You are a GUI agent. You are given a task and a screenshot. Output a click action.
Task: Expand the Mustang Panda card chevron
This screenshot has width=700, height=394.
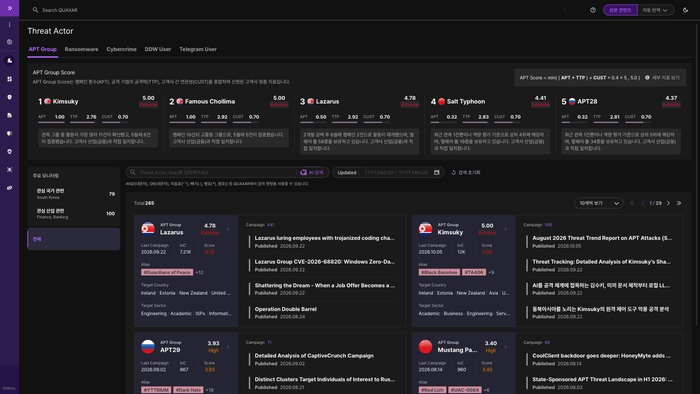(505, 346)
